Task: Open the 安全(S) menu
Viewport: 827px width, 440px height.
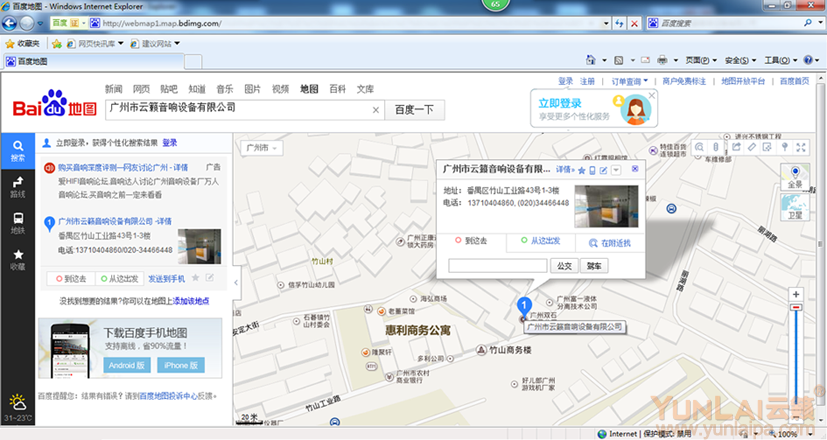Action: [x=741, y=60]
